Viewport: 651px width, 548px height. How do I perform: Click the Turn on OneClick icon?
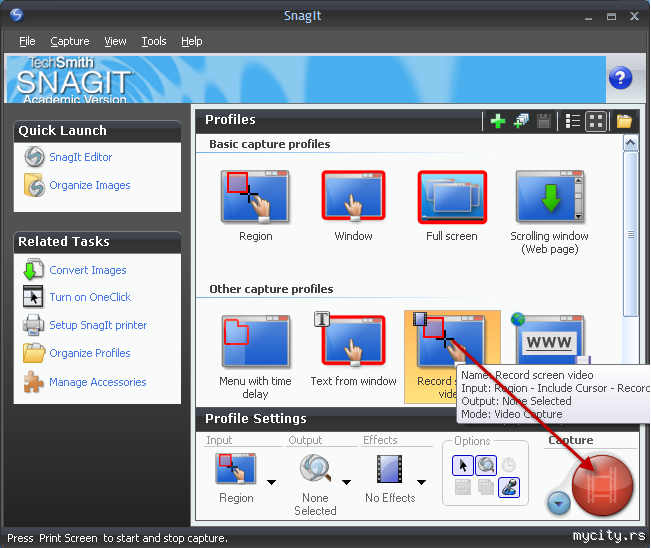[x=33, y=296]
